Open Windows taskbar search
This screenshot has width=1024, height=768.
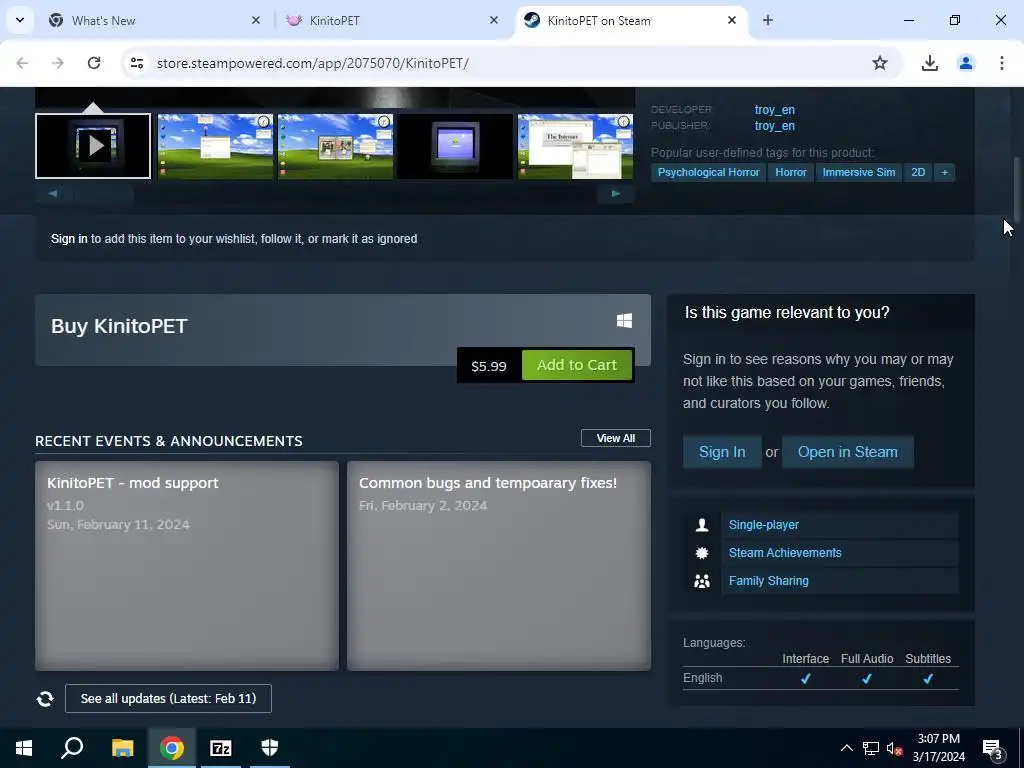72,748
